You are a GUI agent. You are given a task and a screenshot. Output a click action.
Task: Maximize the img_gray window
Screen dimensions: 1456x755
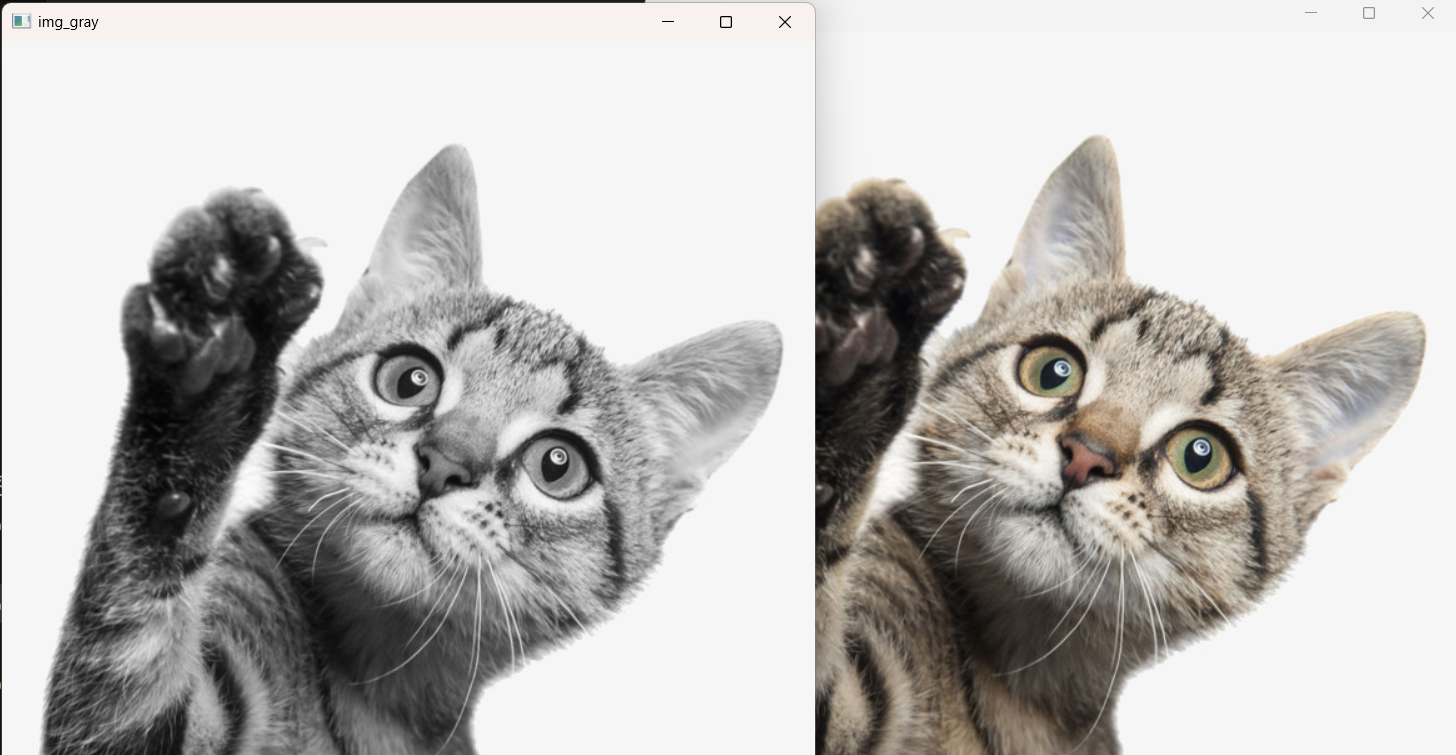726,21
